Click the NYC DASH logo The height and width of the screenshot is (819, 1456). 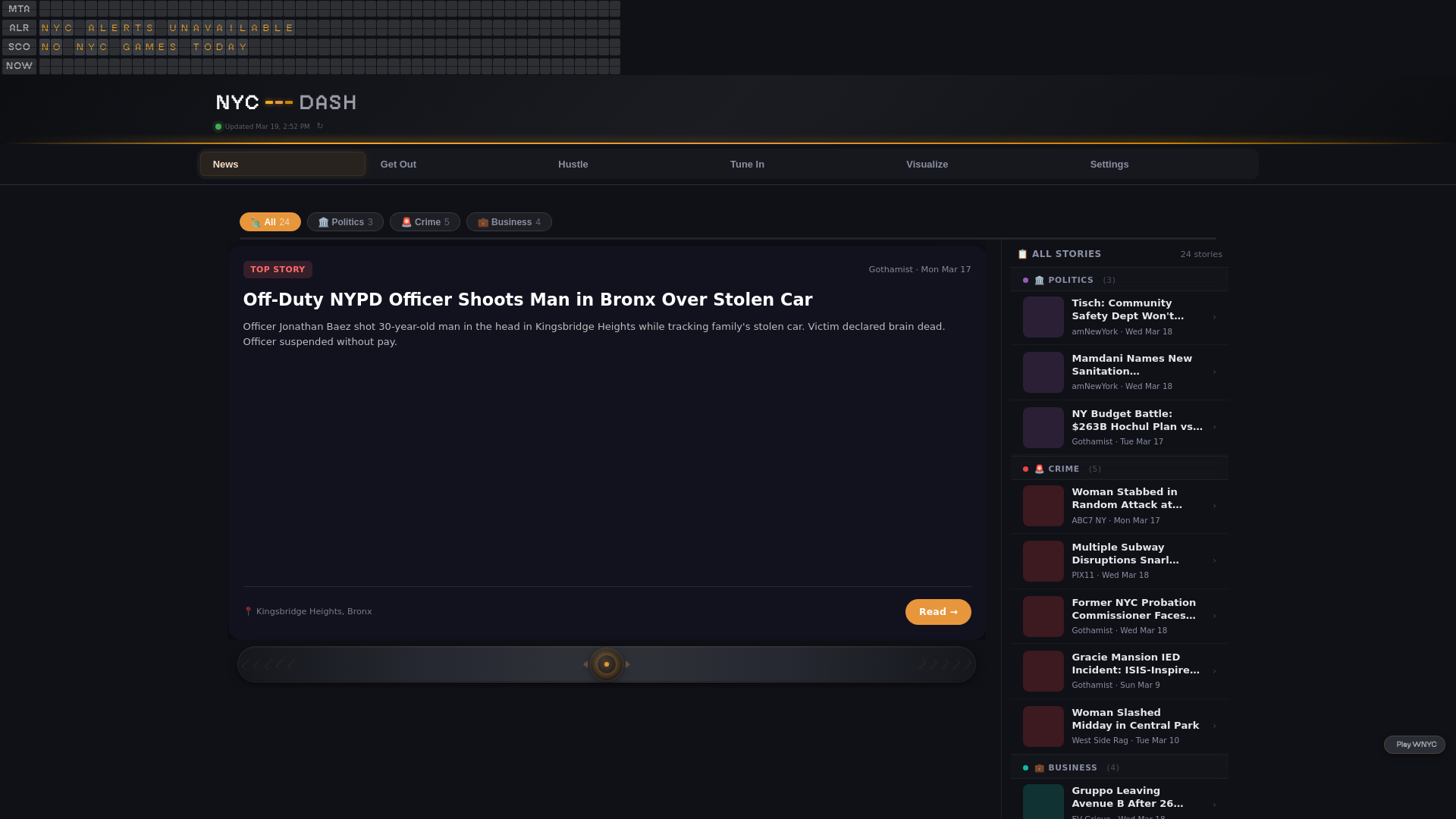point(286,102)
